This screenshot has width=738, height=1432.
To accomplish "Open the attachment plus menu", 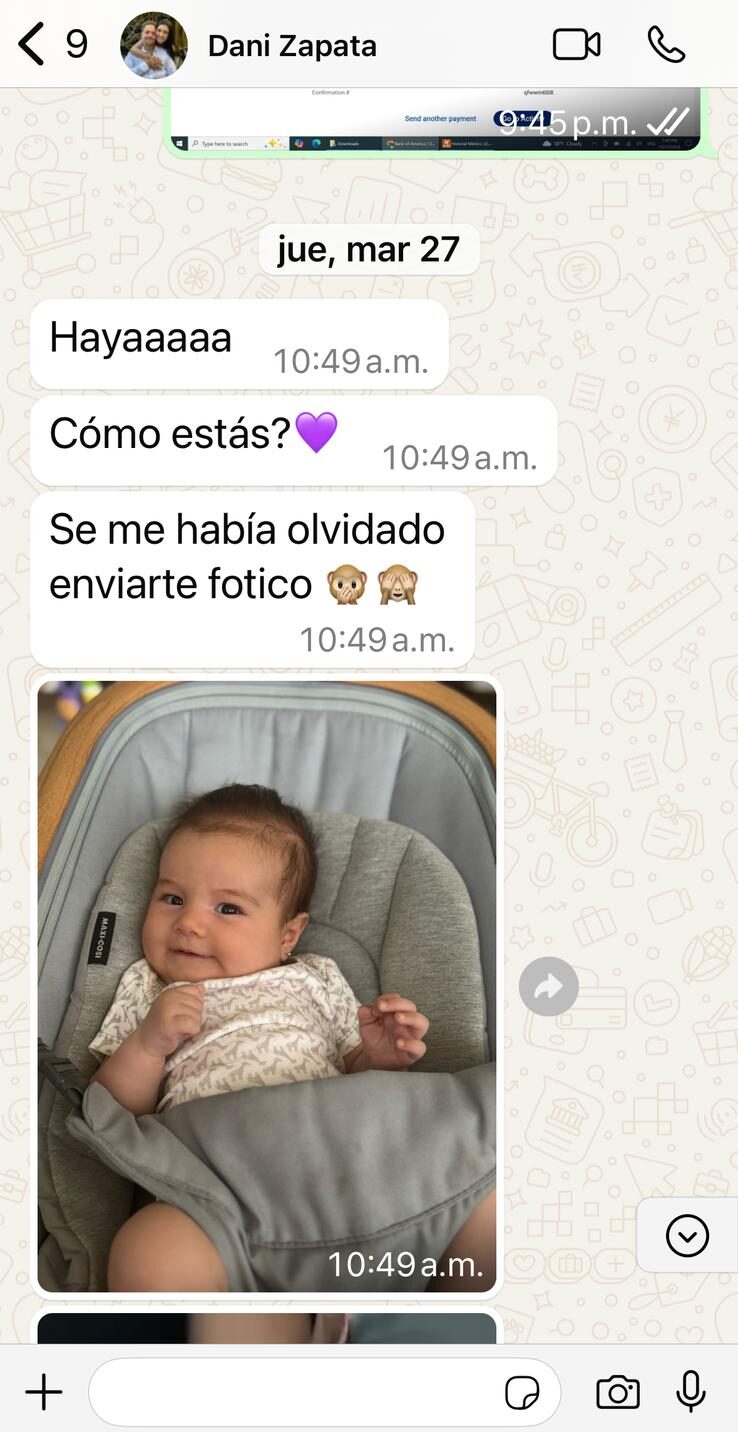I will [43, 1391].
